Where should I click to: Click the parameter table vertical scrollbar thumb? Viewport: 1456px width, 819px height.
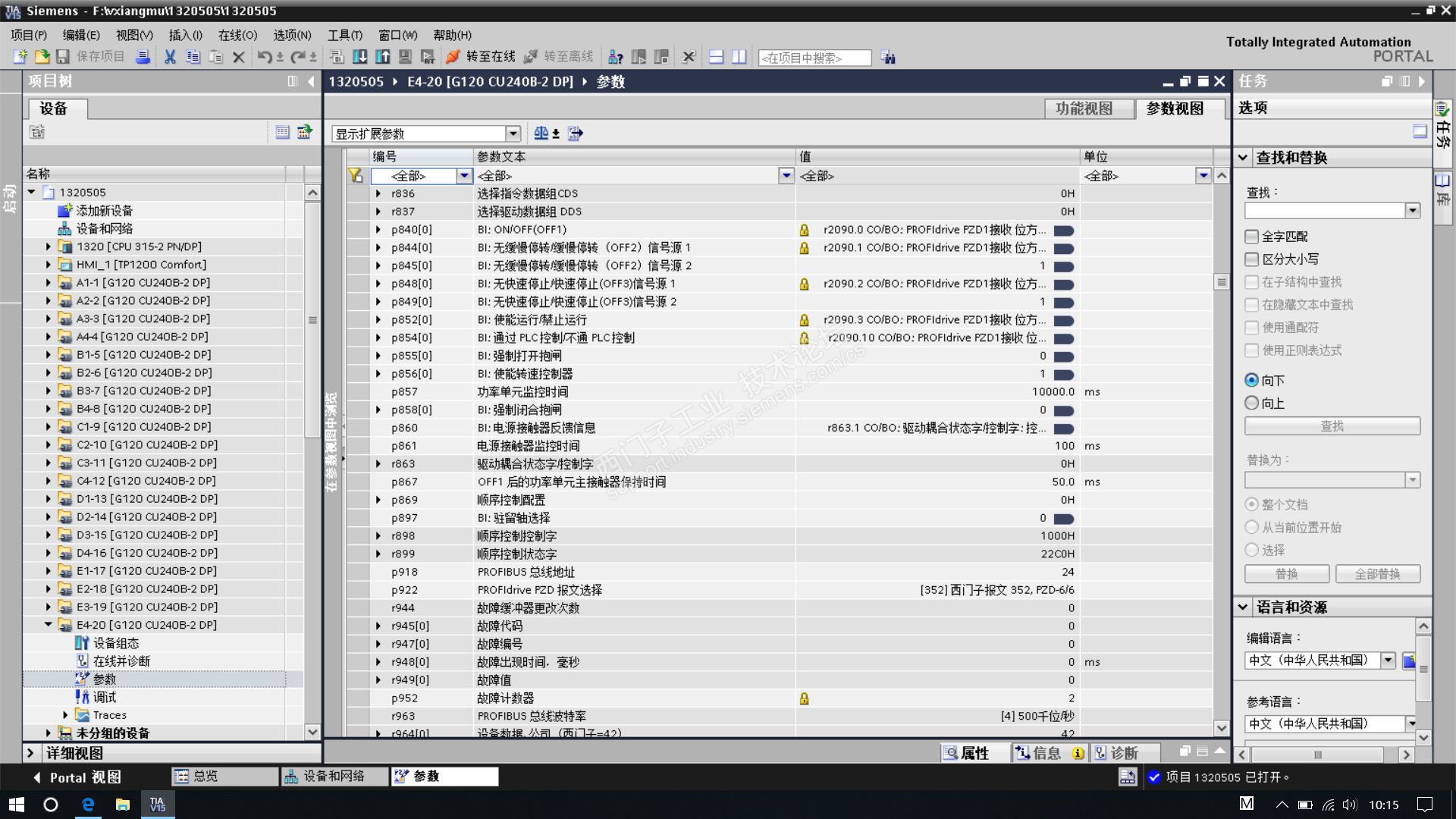(x=1221, y=282)
